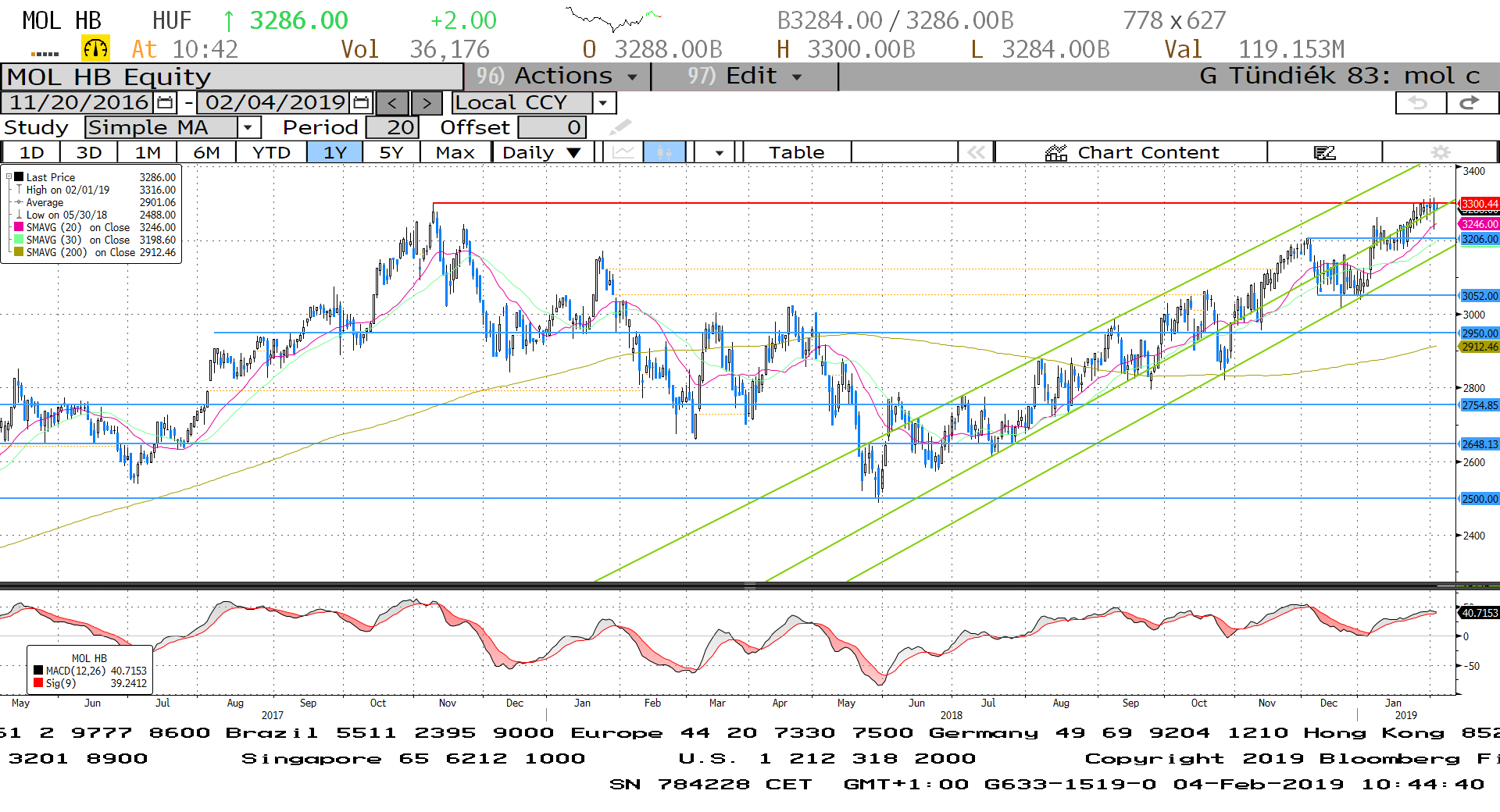Click the 2754.85 blue level axis label
This screenshot has height=812, width=1500.
click(x=1480, y=405)
